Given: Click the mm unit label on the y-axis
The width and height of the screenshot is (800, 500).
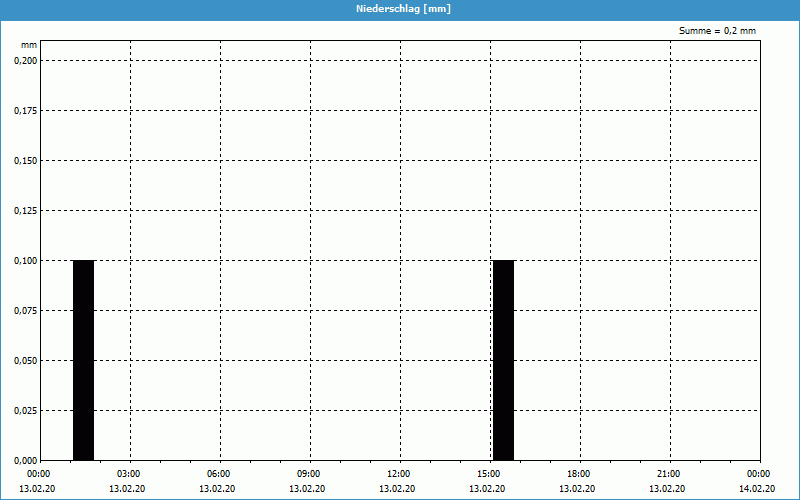Looking at the screenshot, I should (x=29, y=46).
